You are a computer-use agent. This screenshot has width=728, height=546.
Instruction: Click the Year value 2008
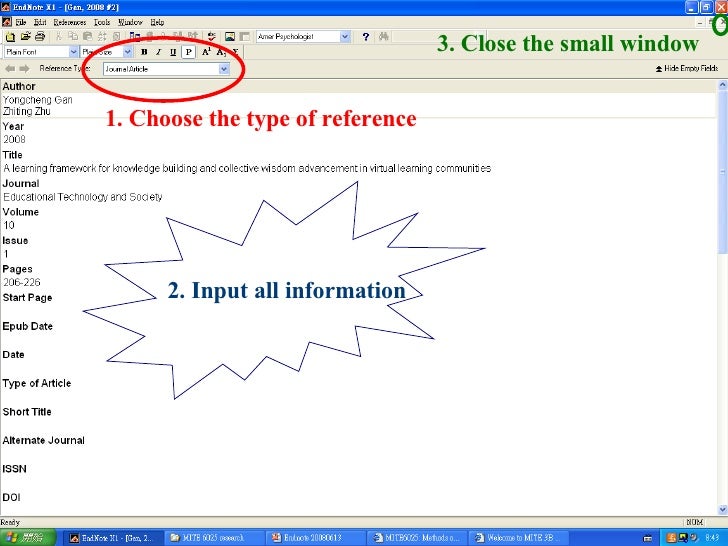(x=14, y=139)
